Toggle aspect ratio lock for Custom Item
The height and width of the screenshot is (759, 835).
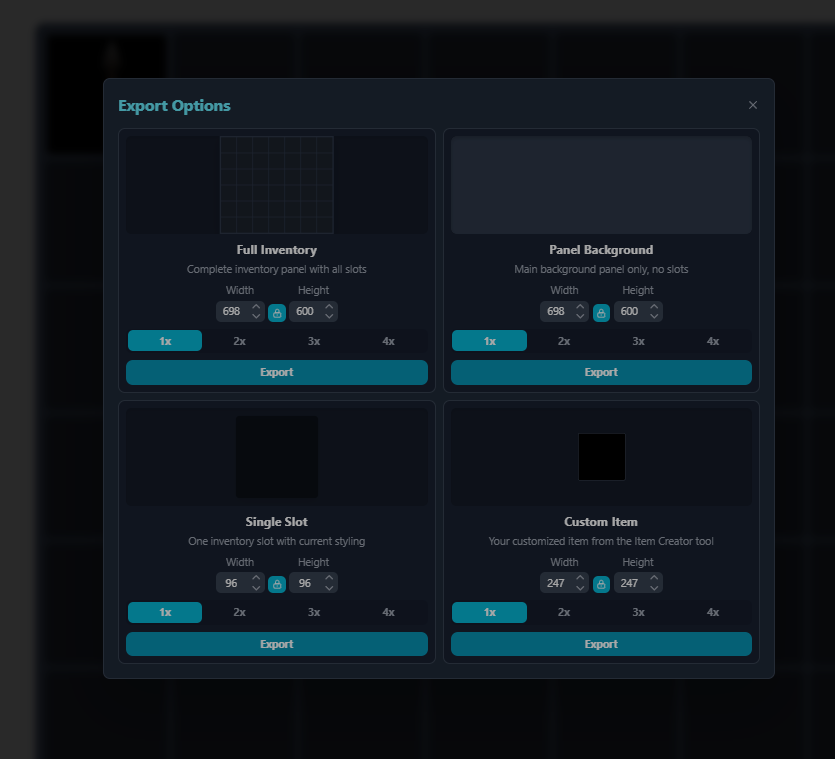(601, 584)
